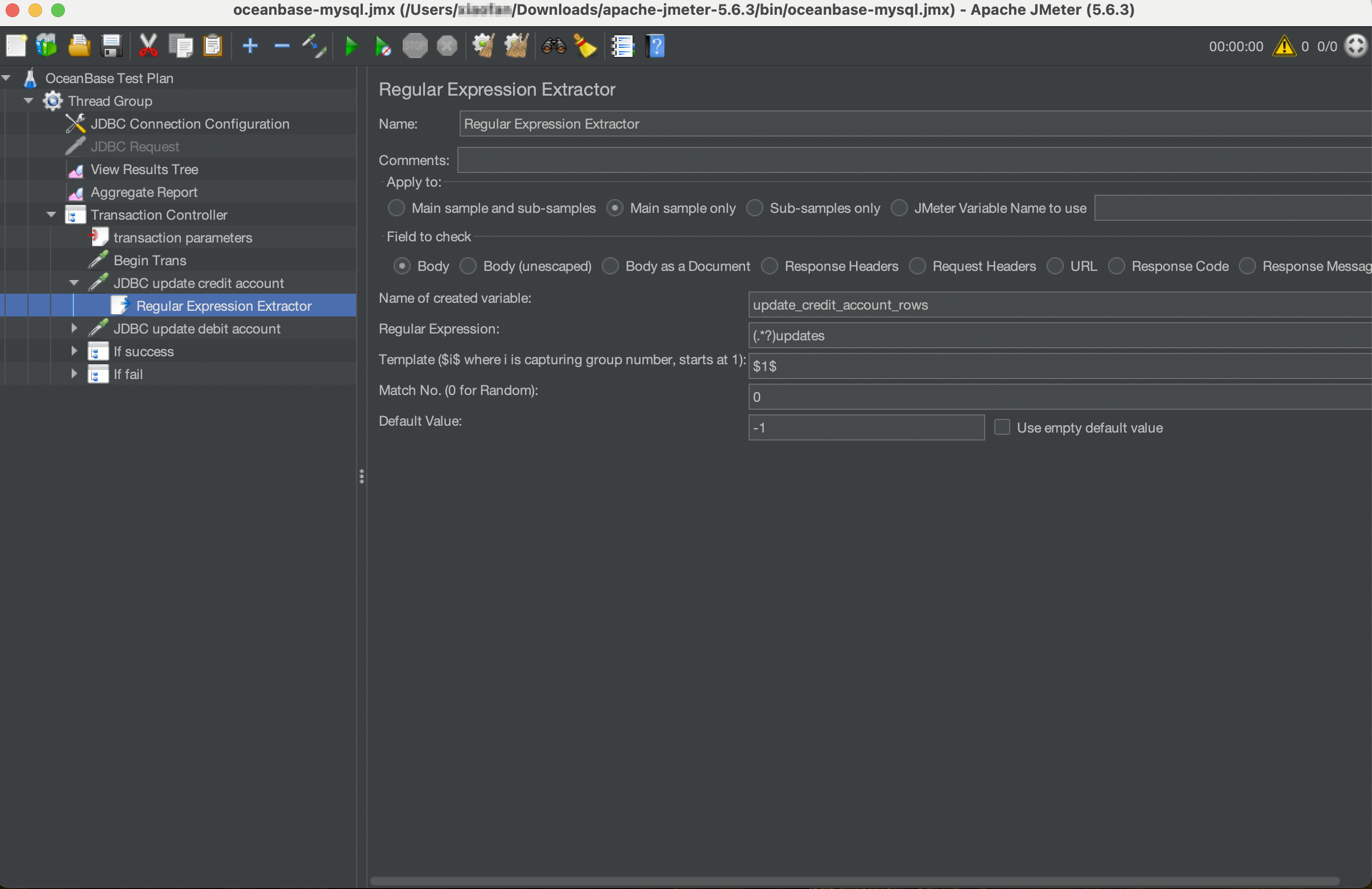Collapse the Thread Group node
The image size is (1372, 889).
28,100
